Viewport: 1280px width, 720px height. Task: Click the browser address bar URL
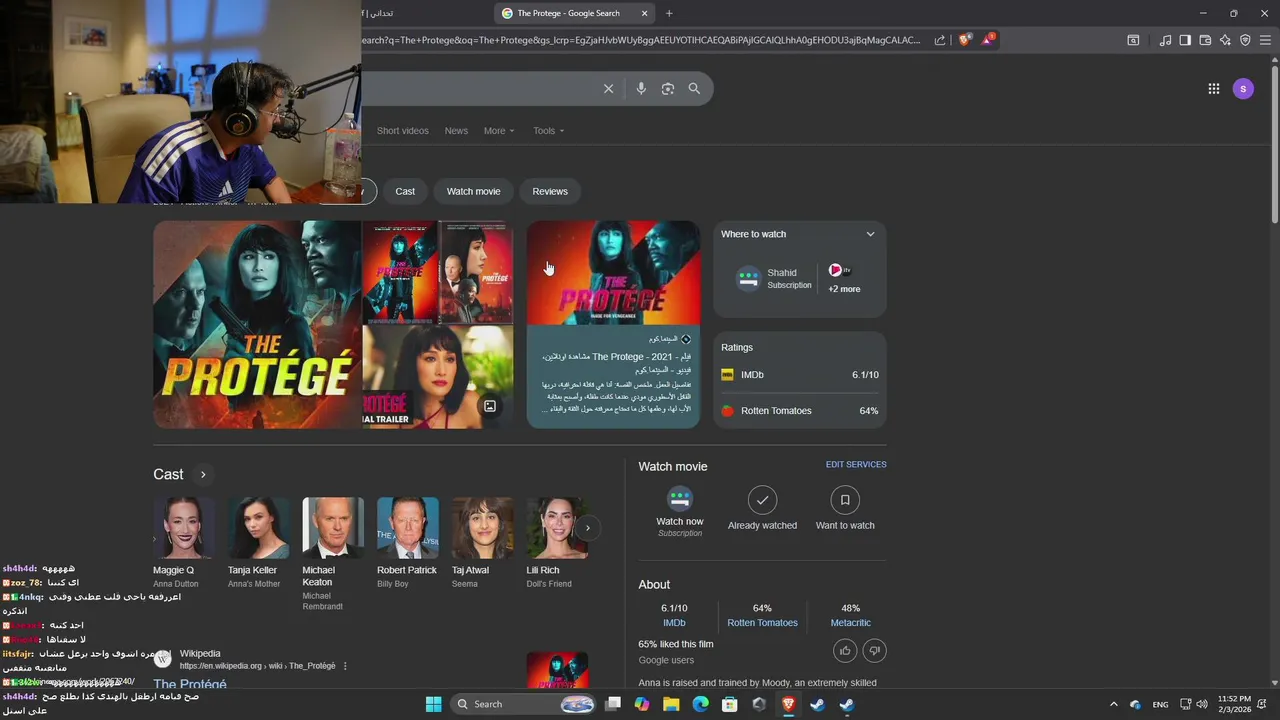pyautogui.click(x=640, y=40)
